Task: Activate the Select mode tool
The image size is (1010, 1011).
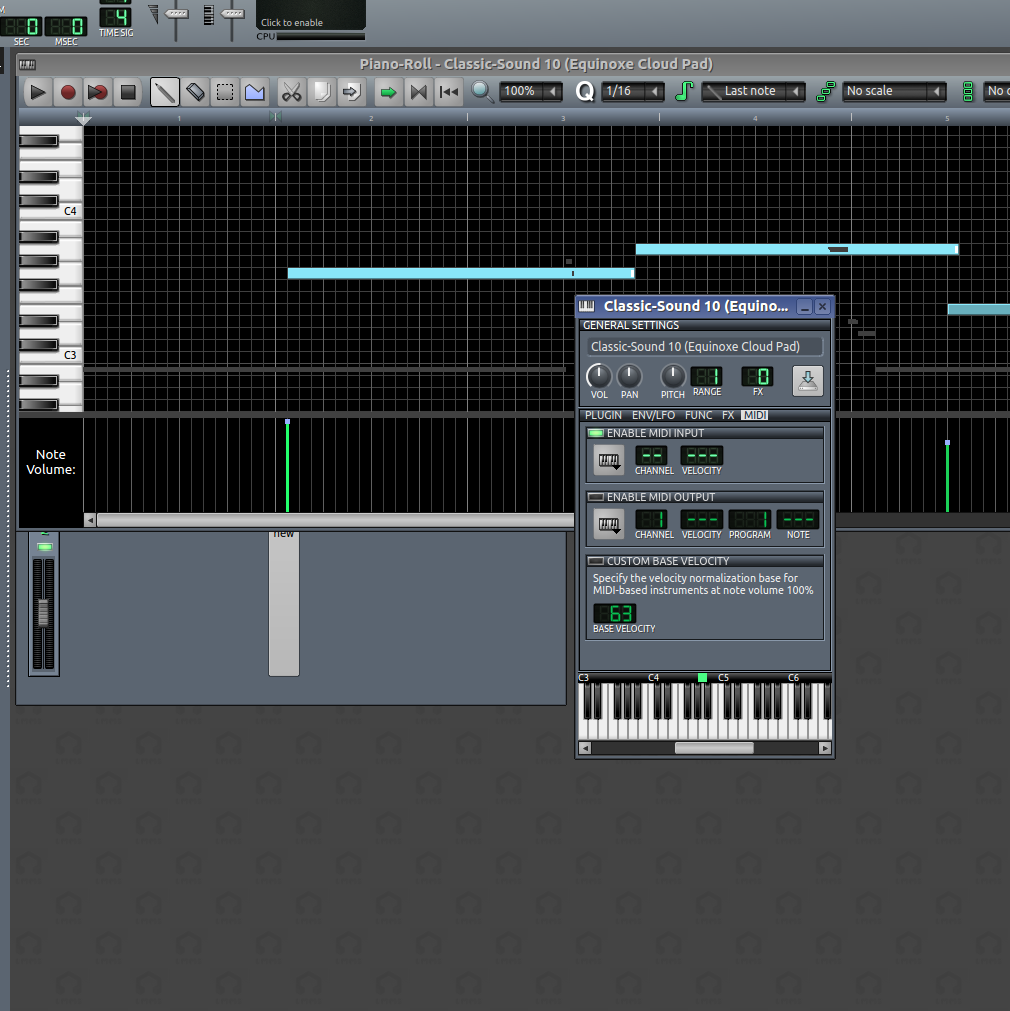Action: pyautogui.click(x=225, y=92)
